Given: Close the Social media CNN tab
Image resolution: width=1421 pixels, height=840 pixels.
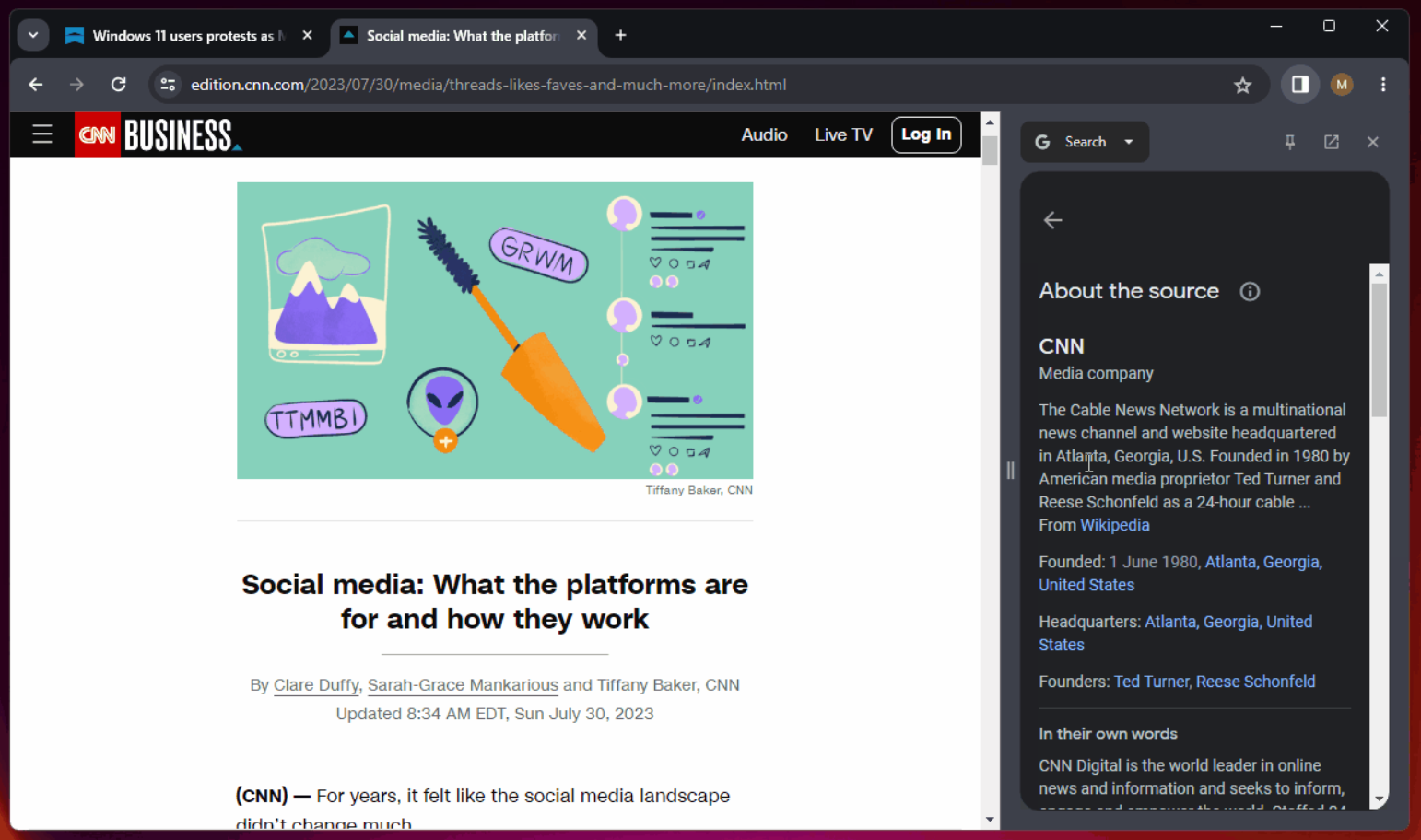Looking at the screenshot, I should [581, 36].
